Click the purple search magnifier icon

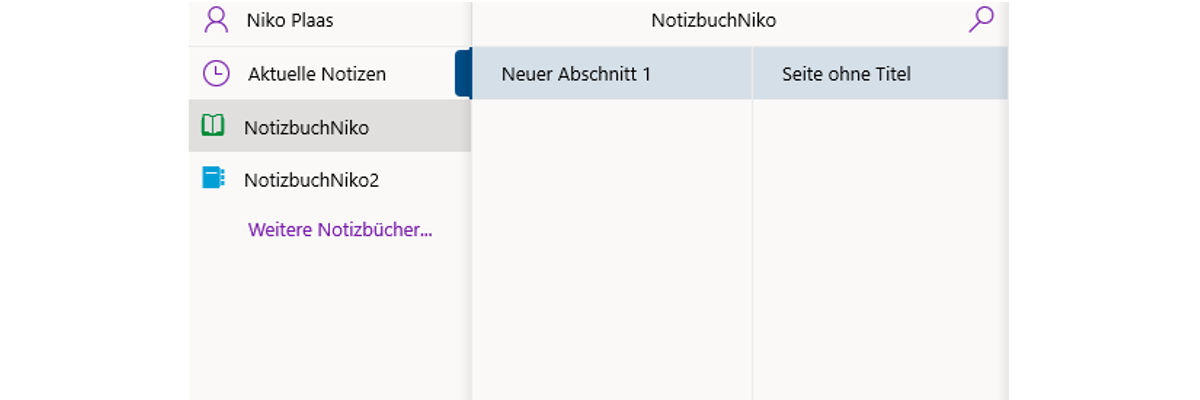pos(981,20)
